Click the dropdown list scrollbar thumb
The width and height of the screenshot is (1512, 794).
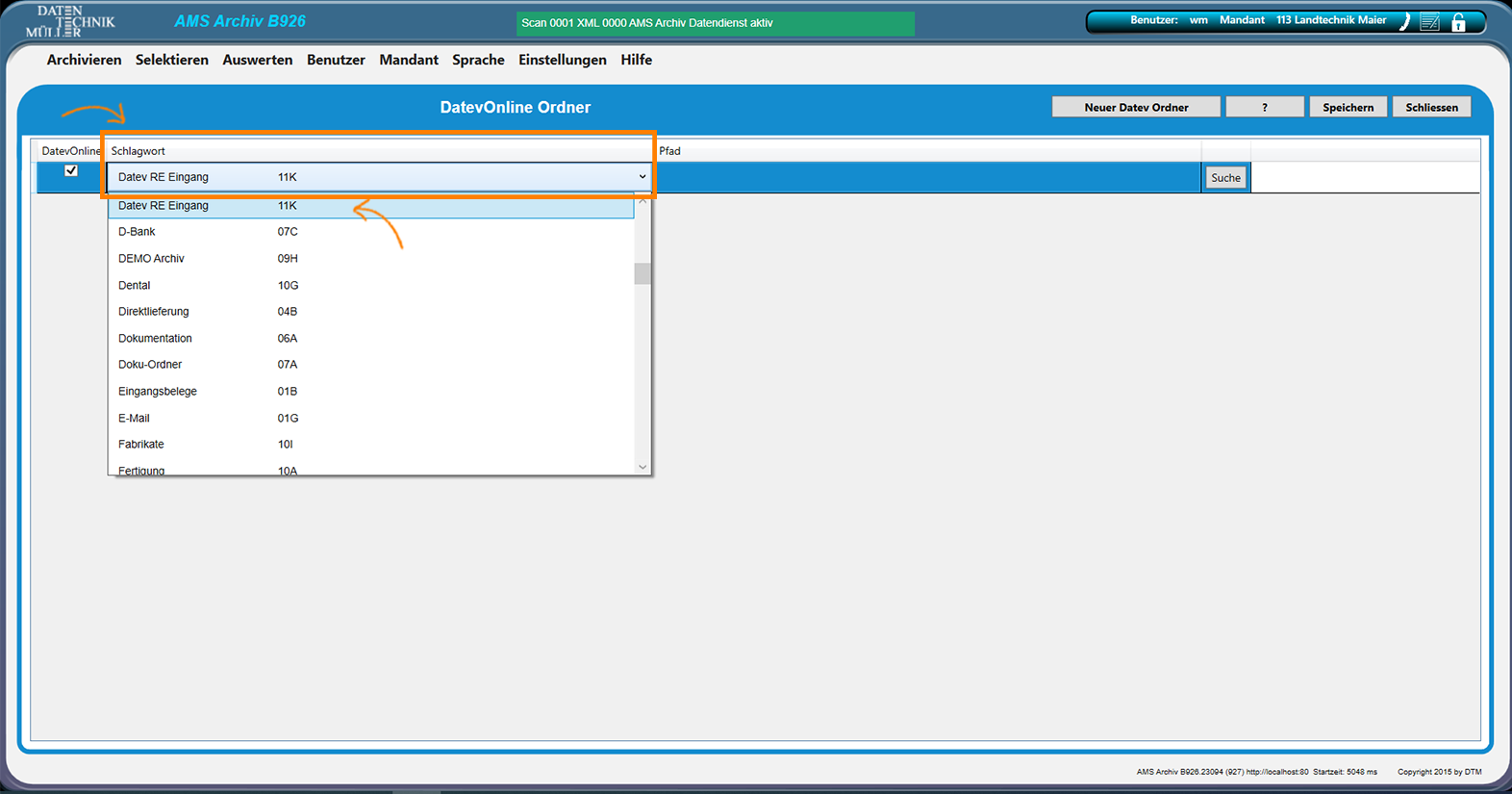click(643, 274)
